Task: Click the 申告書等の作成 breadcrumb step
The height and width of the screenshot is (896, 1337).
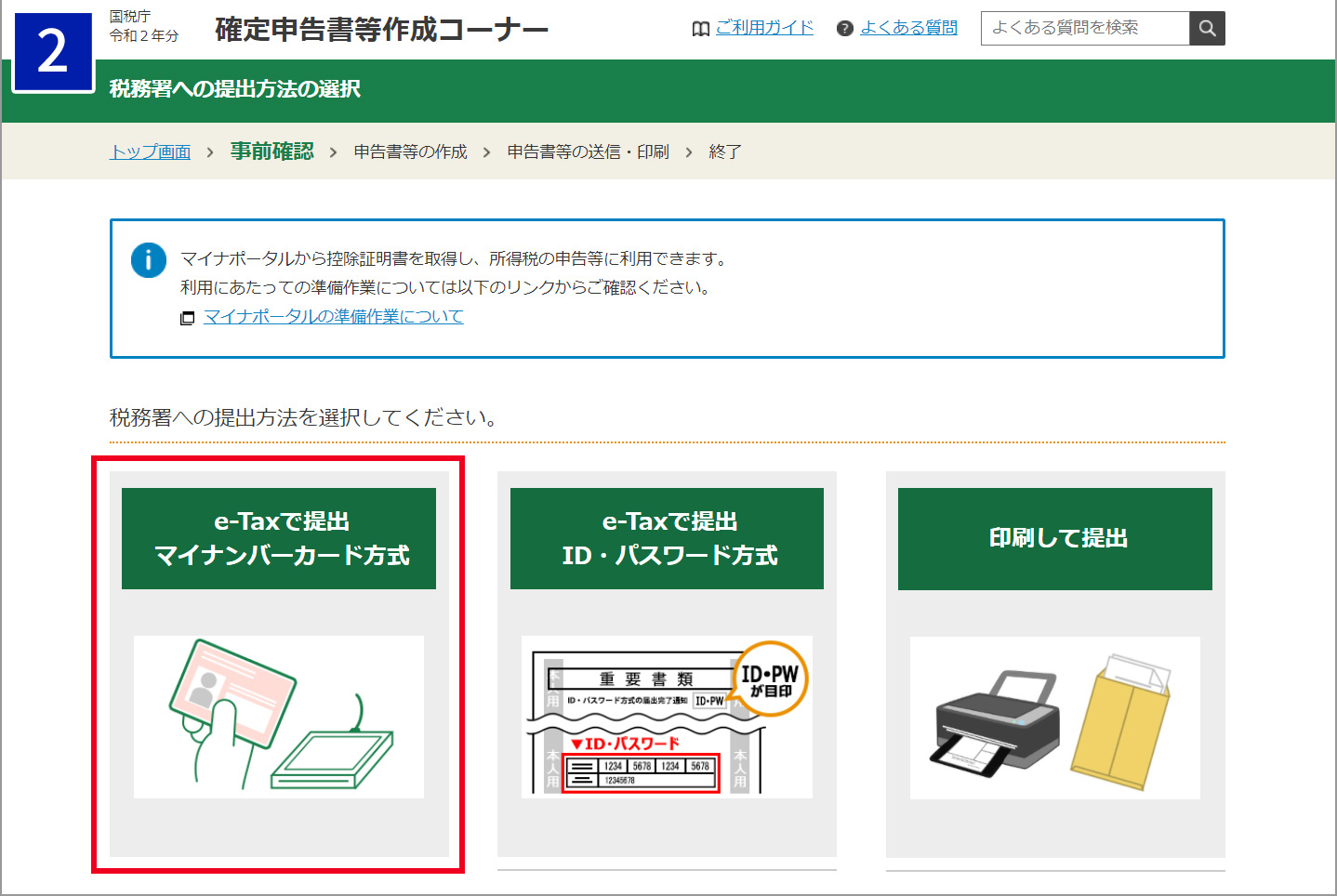Action: (x=410, y=152)
